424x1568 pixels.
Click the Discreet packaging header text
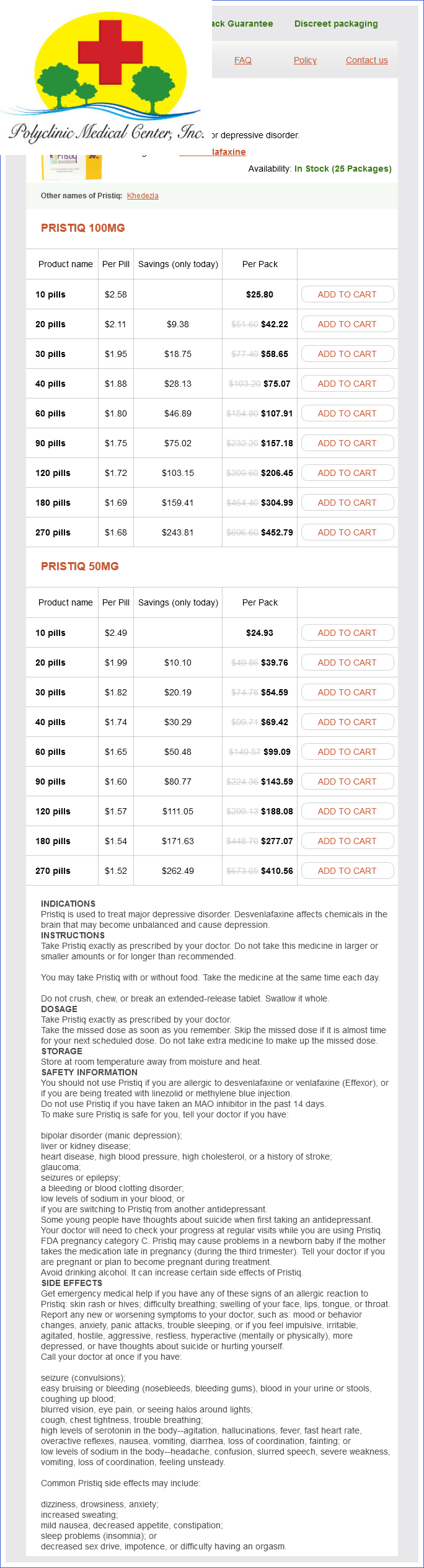(x=335, y=24)
